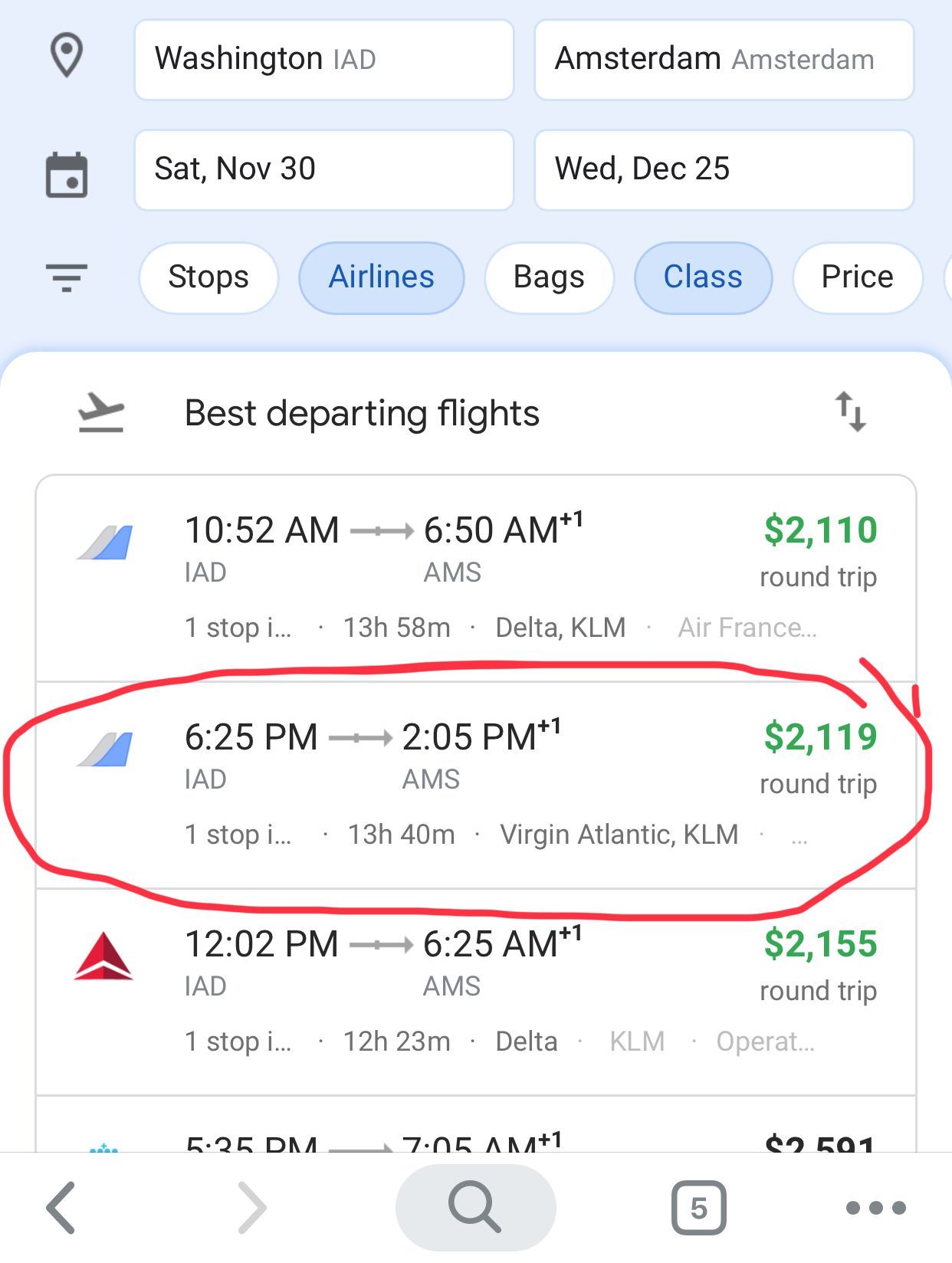This screenshot has width=952, height=1263.
Task: Select the $2,155 Delta flight
Action: point(476,992)
